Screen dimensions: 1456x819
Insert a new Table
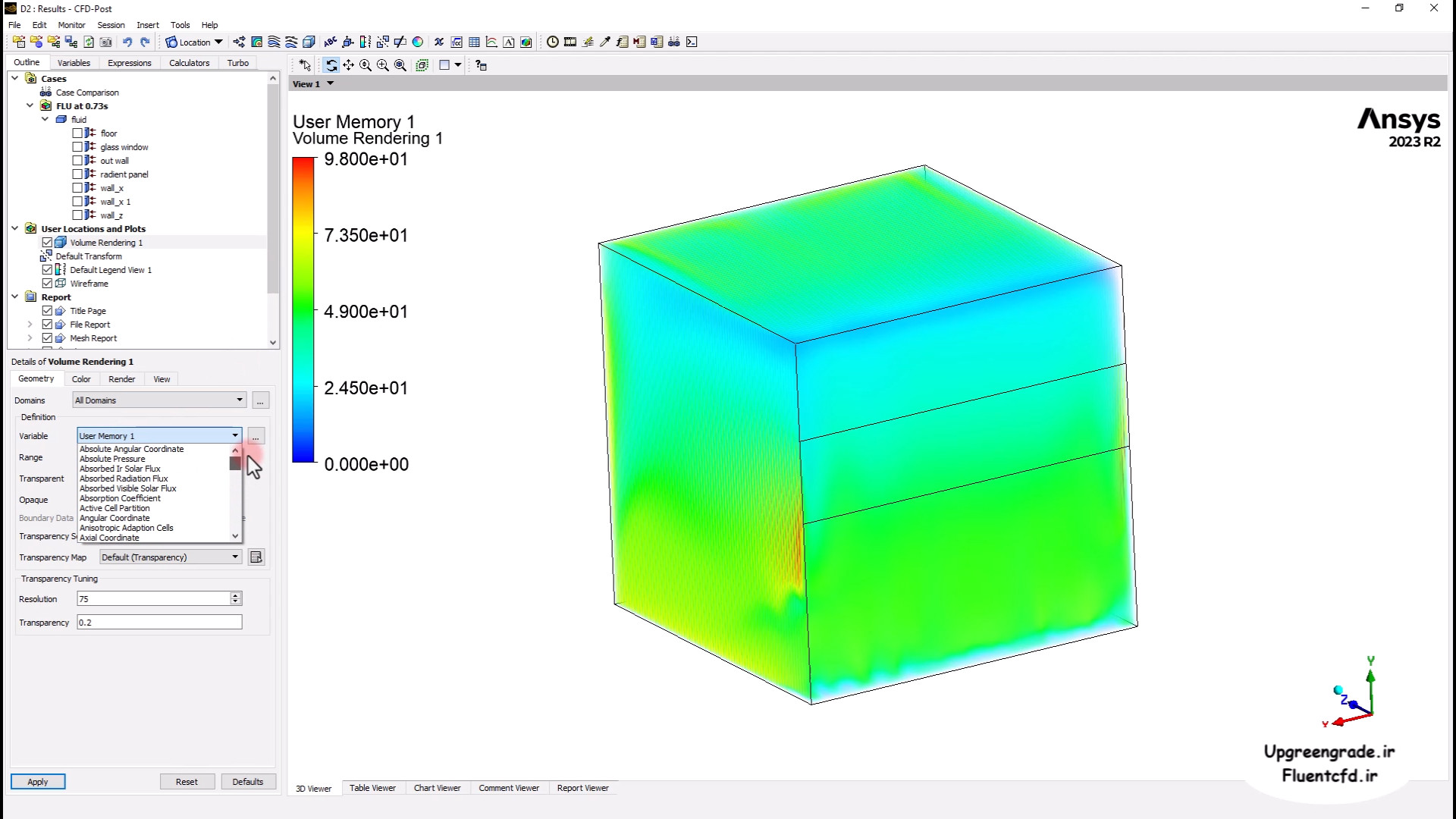pyautogui.click(x=474, y=42)
